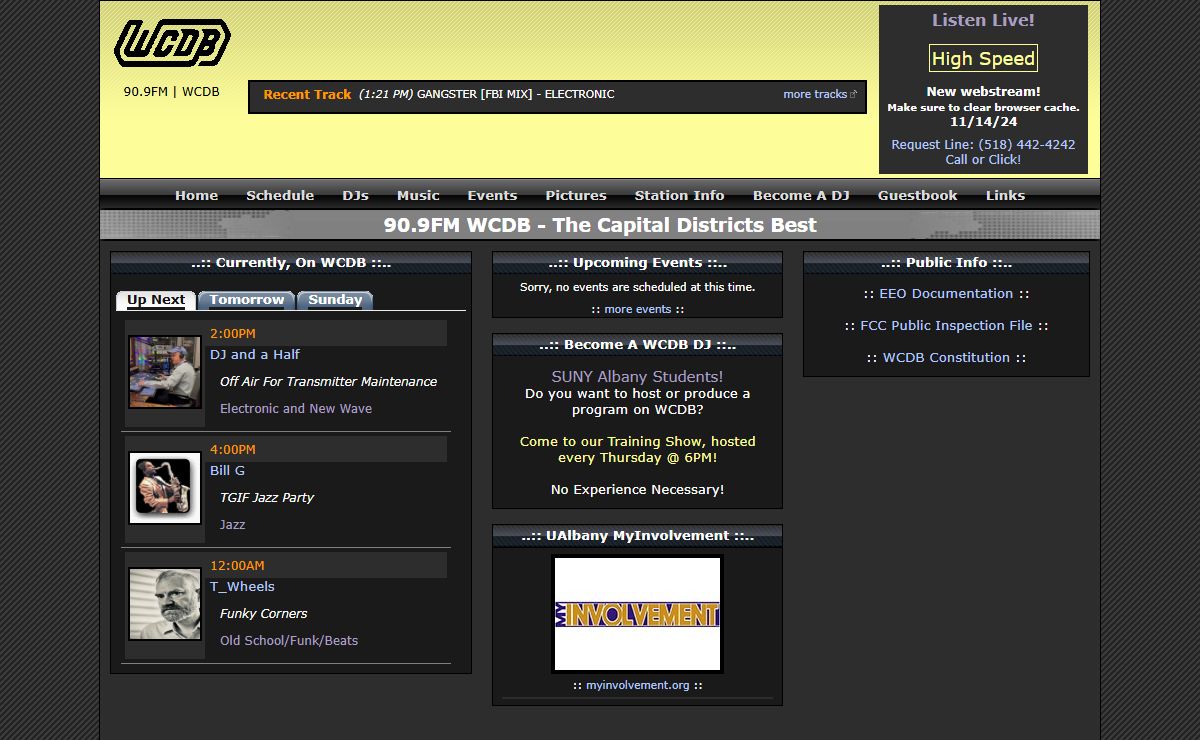Open the T_Wheels DJ link
The height and width of the screenshot is (740, 1200).
click(242, 586)
